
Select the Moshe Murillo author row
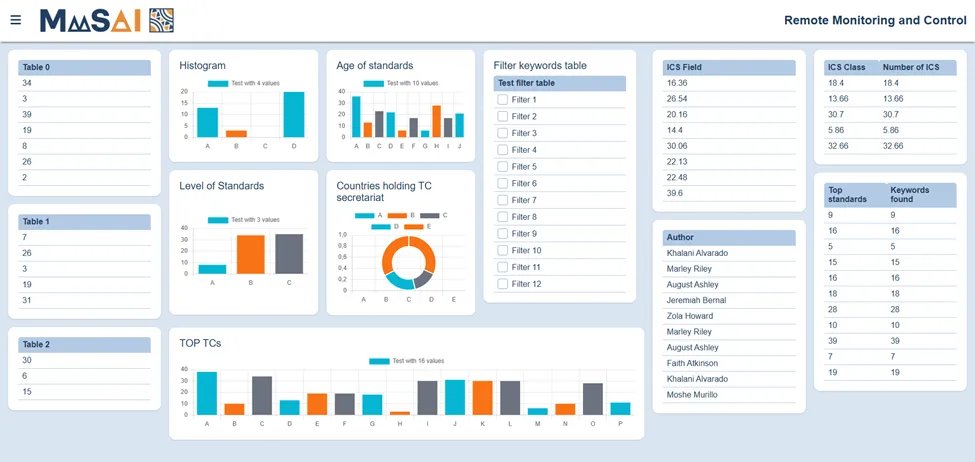click(x=729, y=395)
